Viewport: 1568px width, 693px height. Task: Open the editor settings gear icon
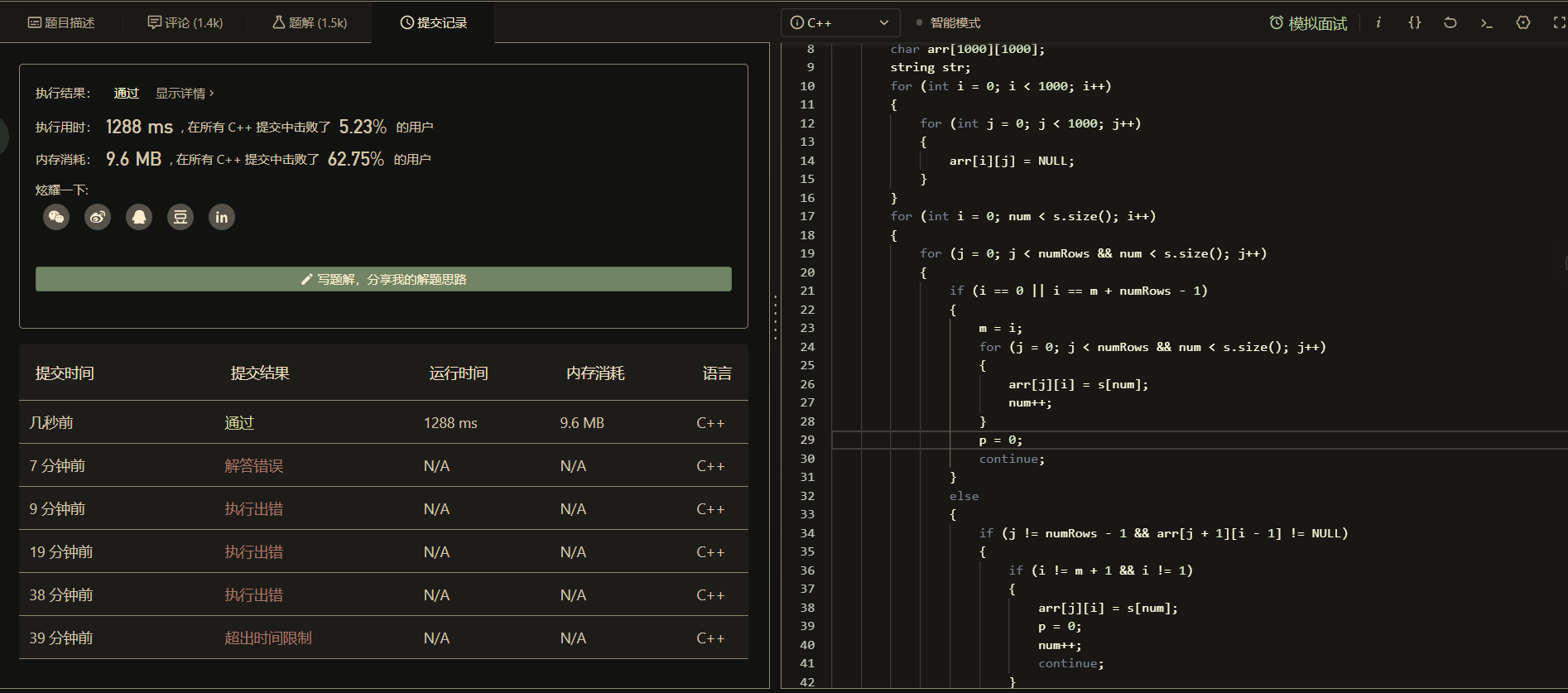(x=1523, y=22)
